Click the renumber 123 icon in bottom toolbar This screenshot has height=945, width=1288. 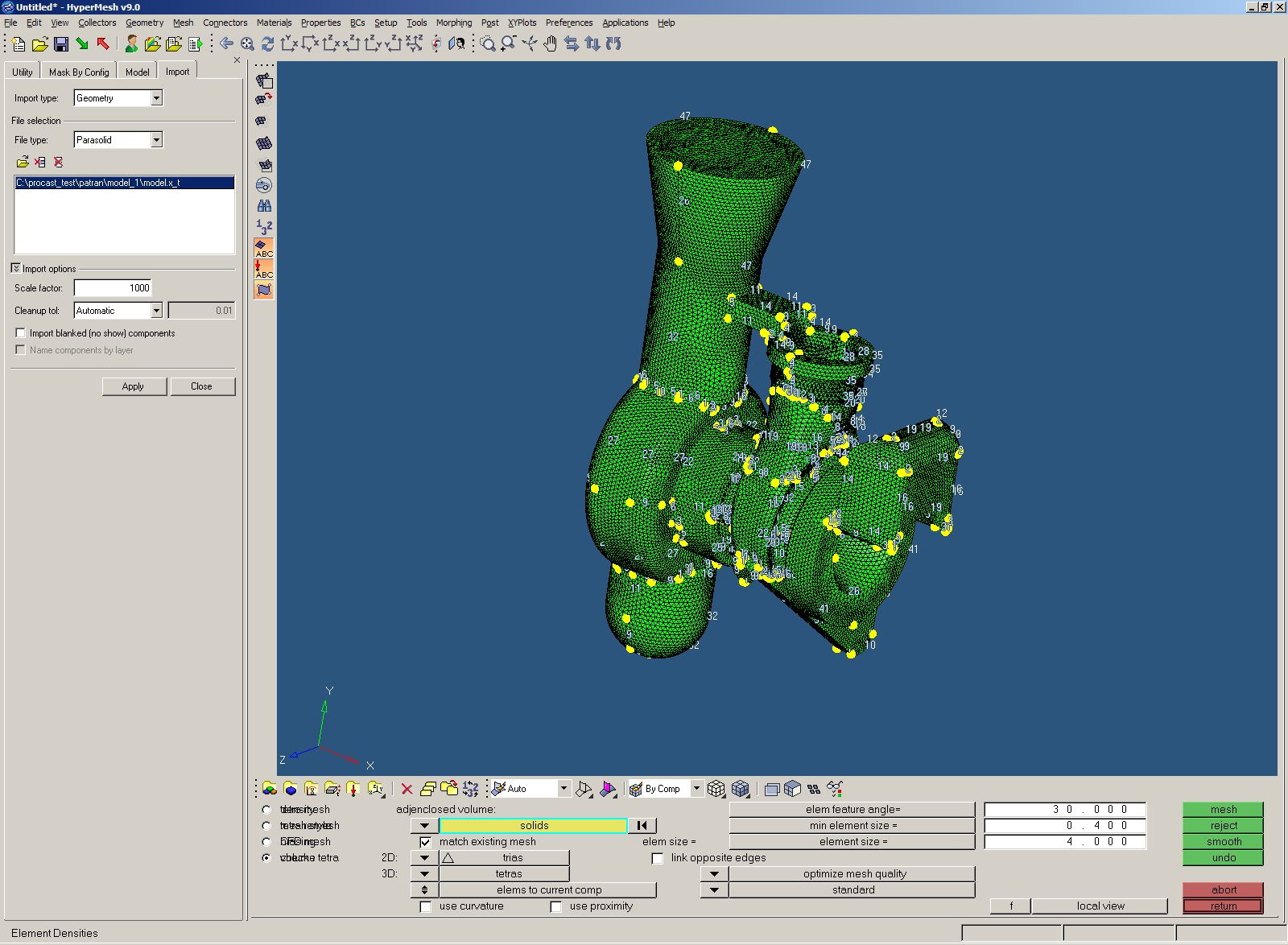[x=471, y=789]
